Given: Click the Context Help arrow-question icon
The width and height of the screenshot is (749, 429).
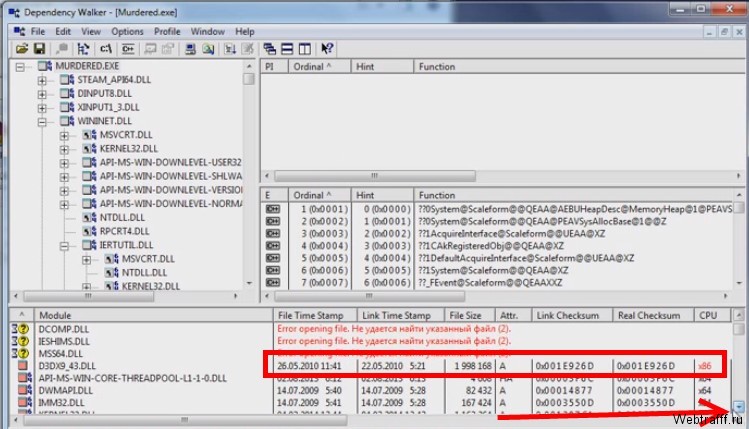Looking at the screenshot, I should coord(327,49).
